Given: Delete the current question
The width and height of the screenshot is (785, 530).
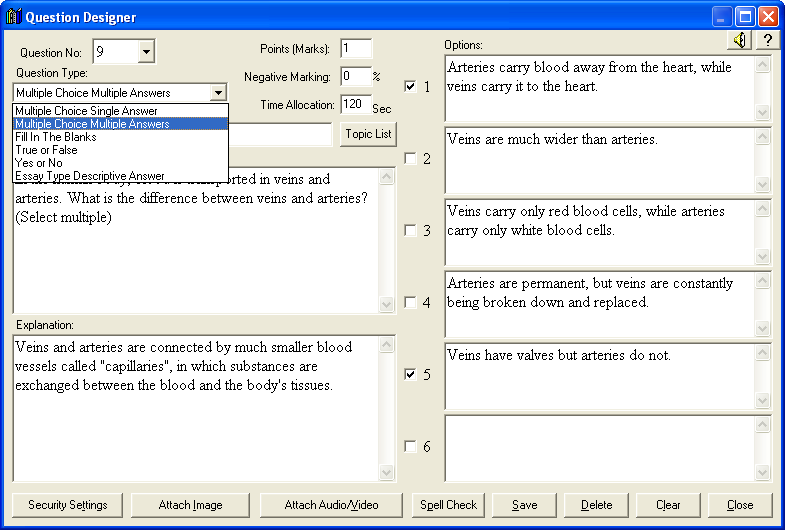Looking at the screenshot, I should click(x=596, y=504).
